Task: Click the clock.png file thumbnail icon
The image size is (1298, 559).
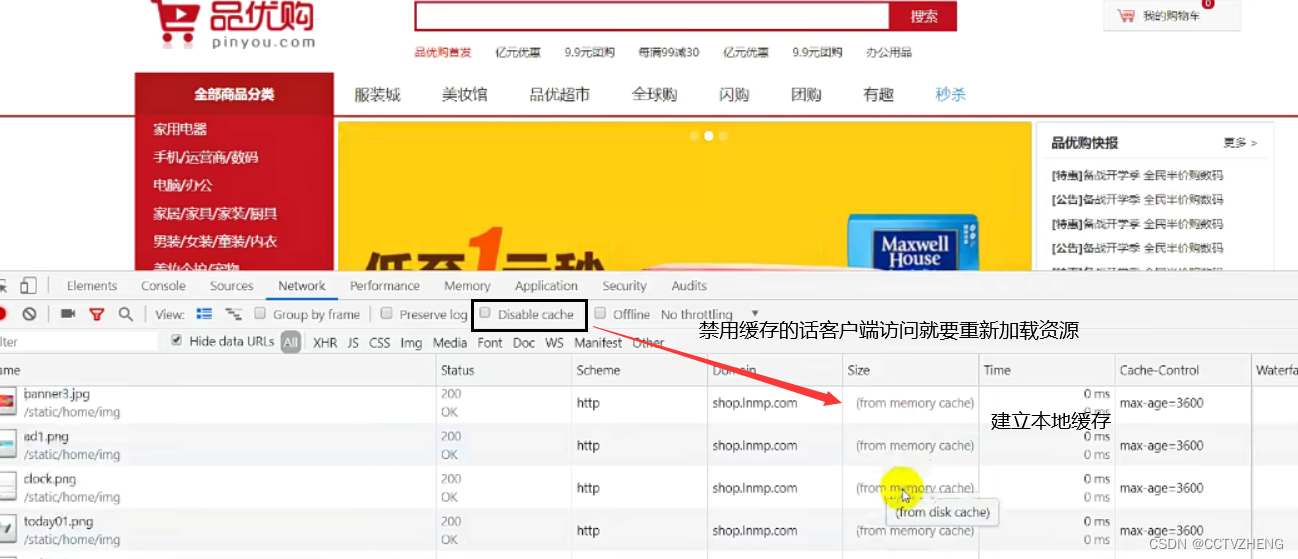Action: click(9, 488)
